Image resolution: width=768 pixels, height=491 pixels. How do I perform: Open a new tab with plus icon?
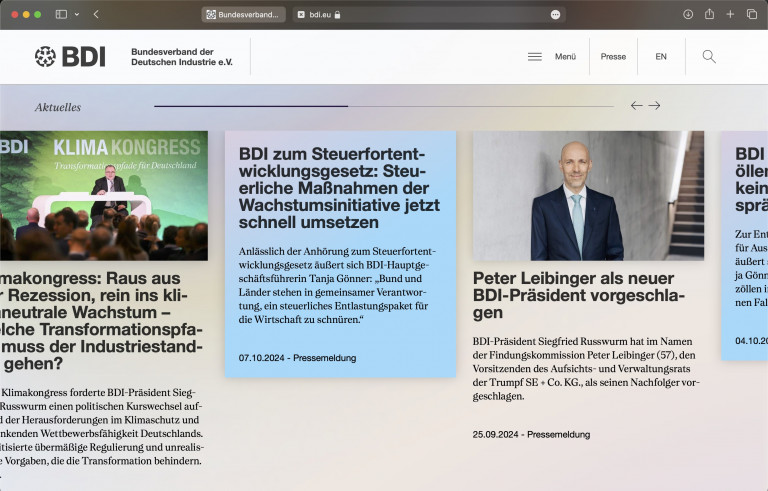730,15
